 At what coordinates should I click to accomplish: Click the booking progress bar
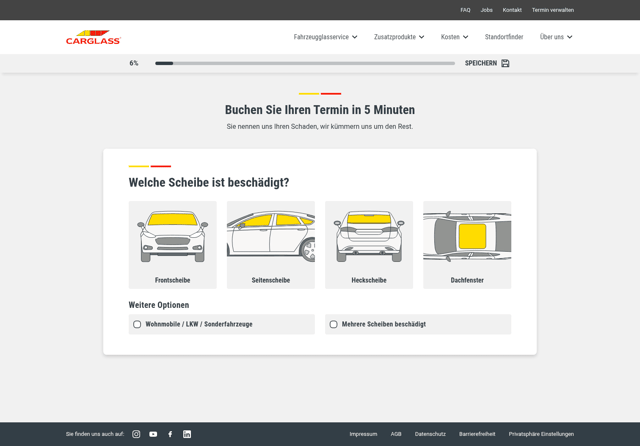[305, 63]
